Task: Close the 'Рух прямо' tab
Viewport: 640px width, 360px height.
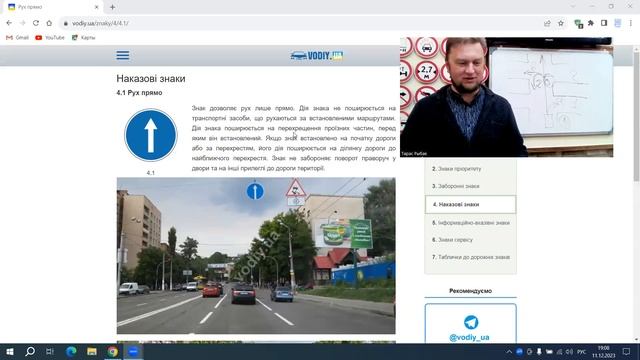Action: (x=97, y=7)
